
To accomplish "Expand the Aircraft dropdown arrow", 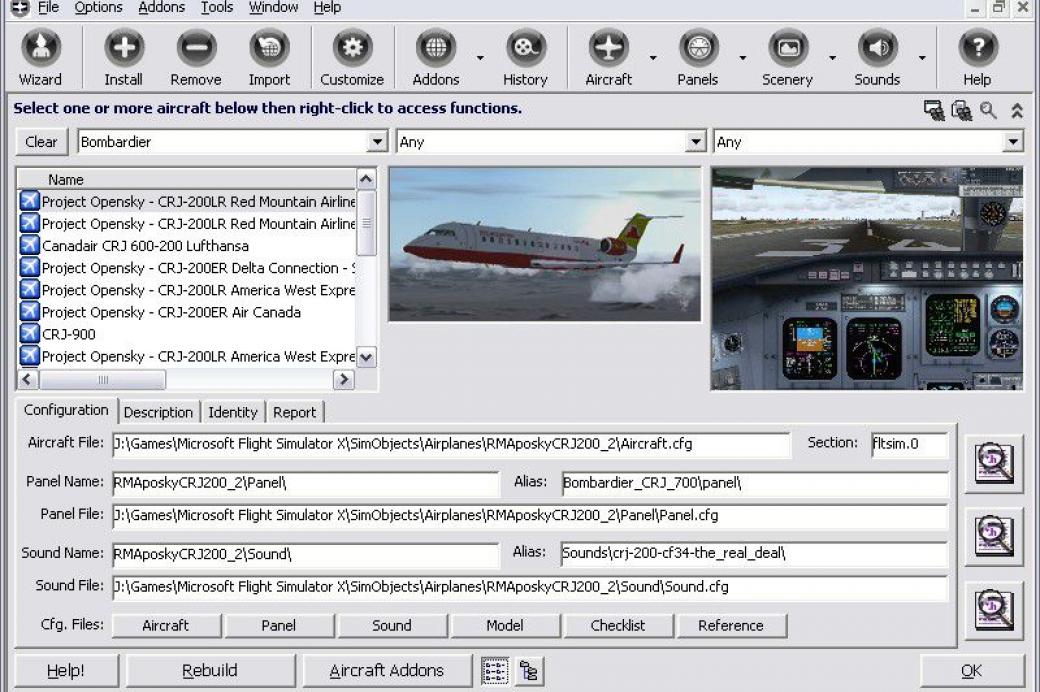I will [653, 58].
